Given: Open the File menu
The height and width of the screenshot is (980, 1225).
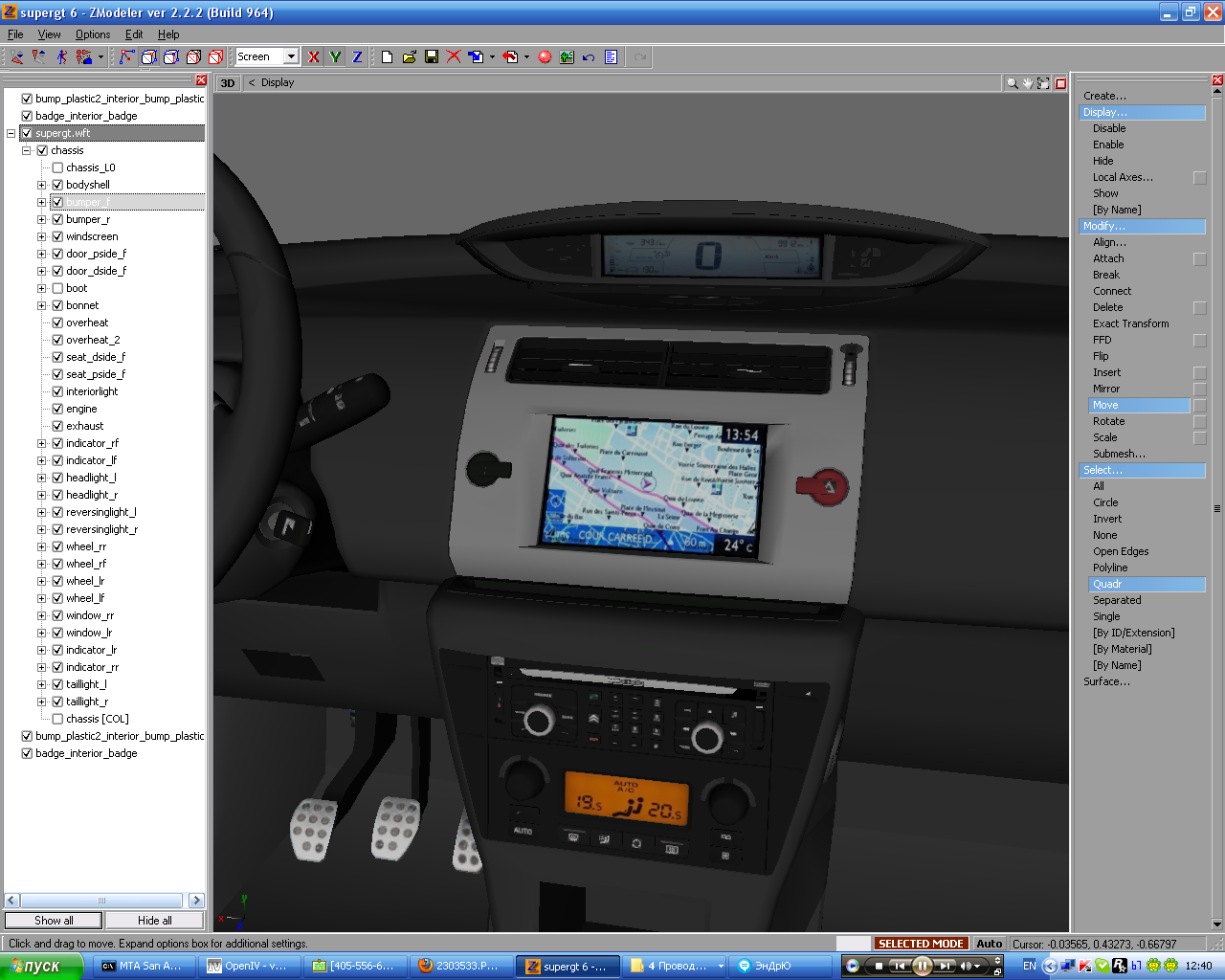Looking at the screenshot, I should pos(15,34).
